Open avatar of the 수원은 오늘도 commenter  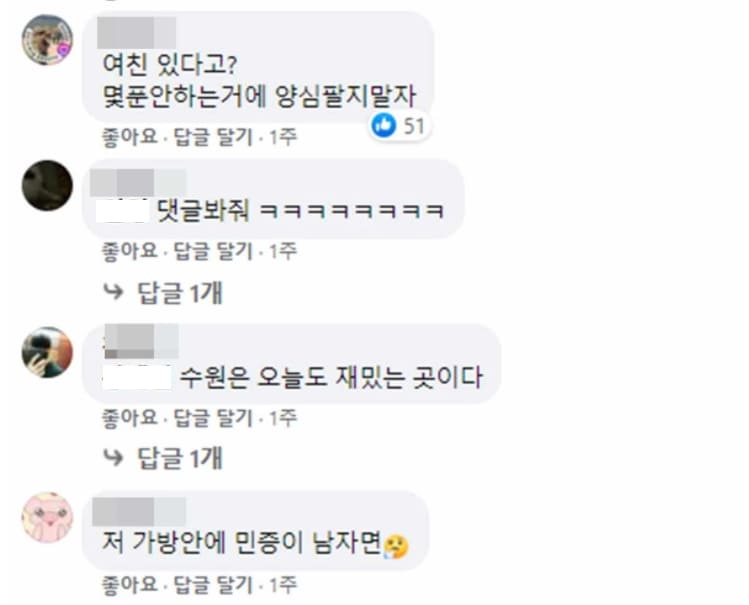(47, 352)
